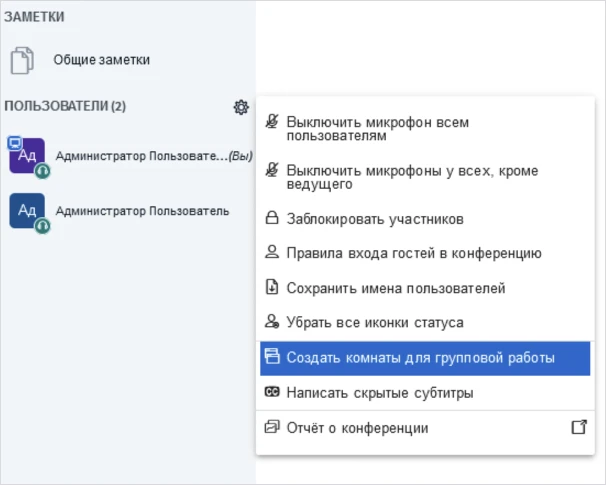This screenshot has width=606, height=485.
Task: Select Сохранить имена пользователей
Action: [x=425, y=288]
